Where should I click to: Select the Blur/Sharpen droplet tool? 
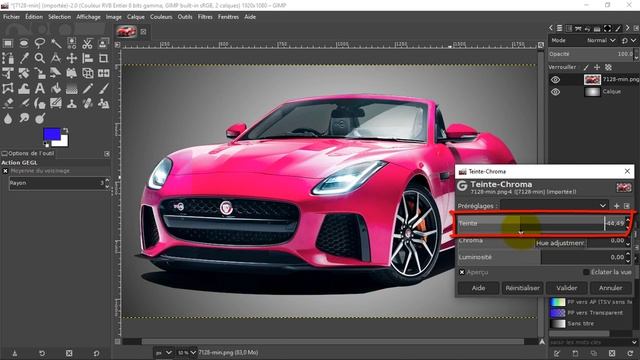pyautogui.click(x=8, y=119)
